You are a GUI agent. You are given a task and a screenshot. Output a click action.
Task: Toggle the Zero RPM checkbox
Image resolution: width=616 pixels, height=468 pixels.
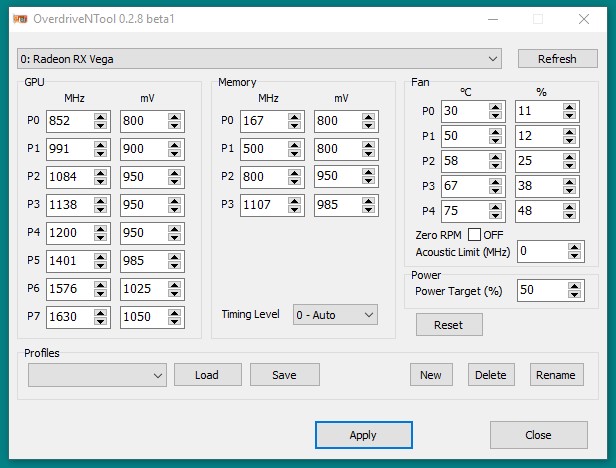click(474, 234)
